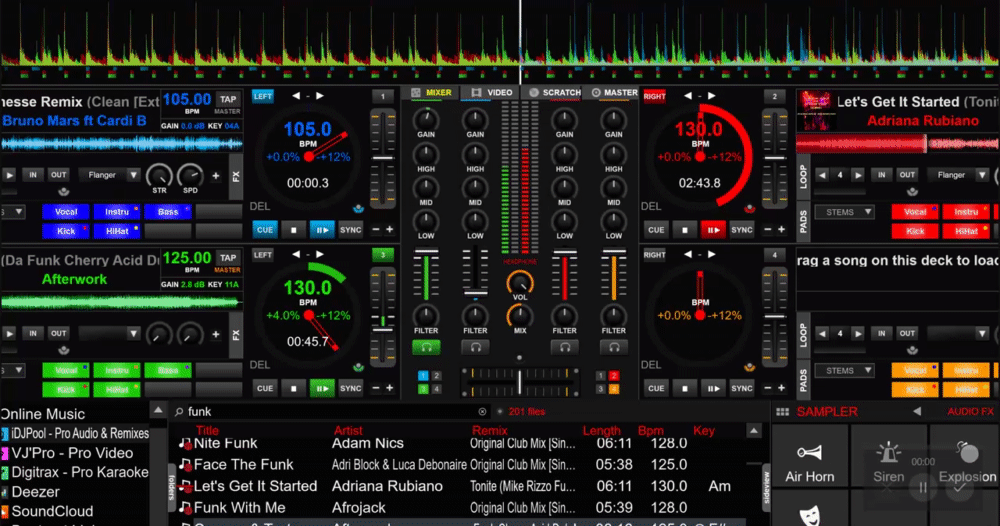Image resolution: width=1000 pixels, height=526 pixels.
Task: Open the Flanger effect dropdown on deck 2
Action: pyautogui.click(x=958, y=175)
